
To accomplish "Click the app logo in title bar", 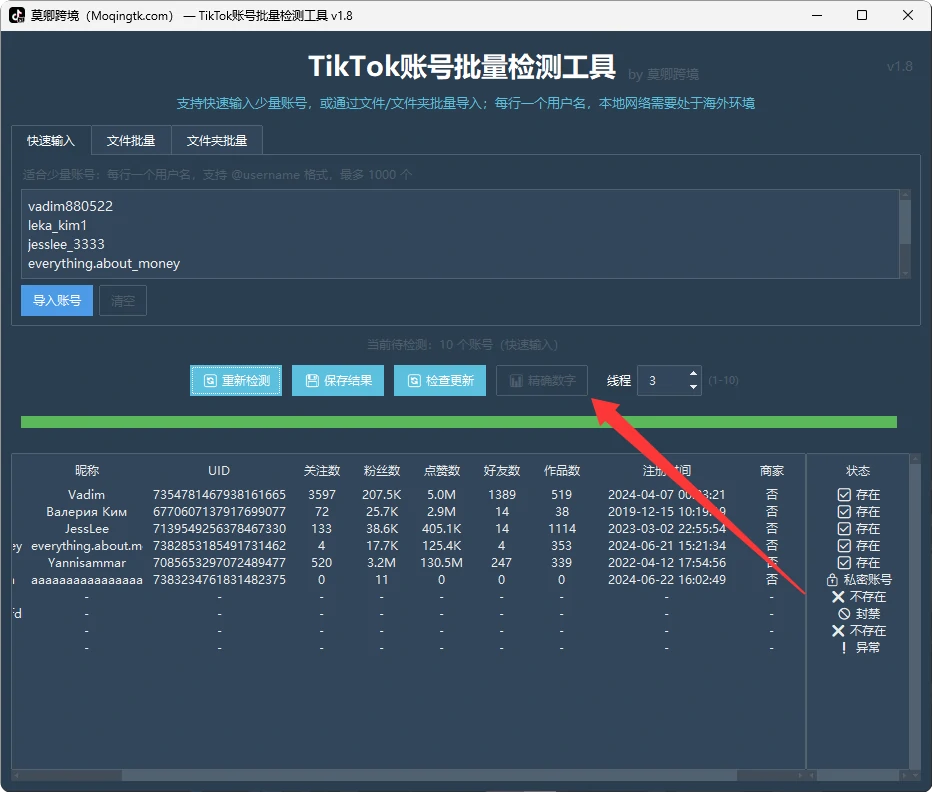I will click(17, 15).
